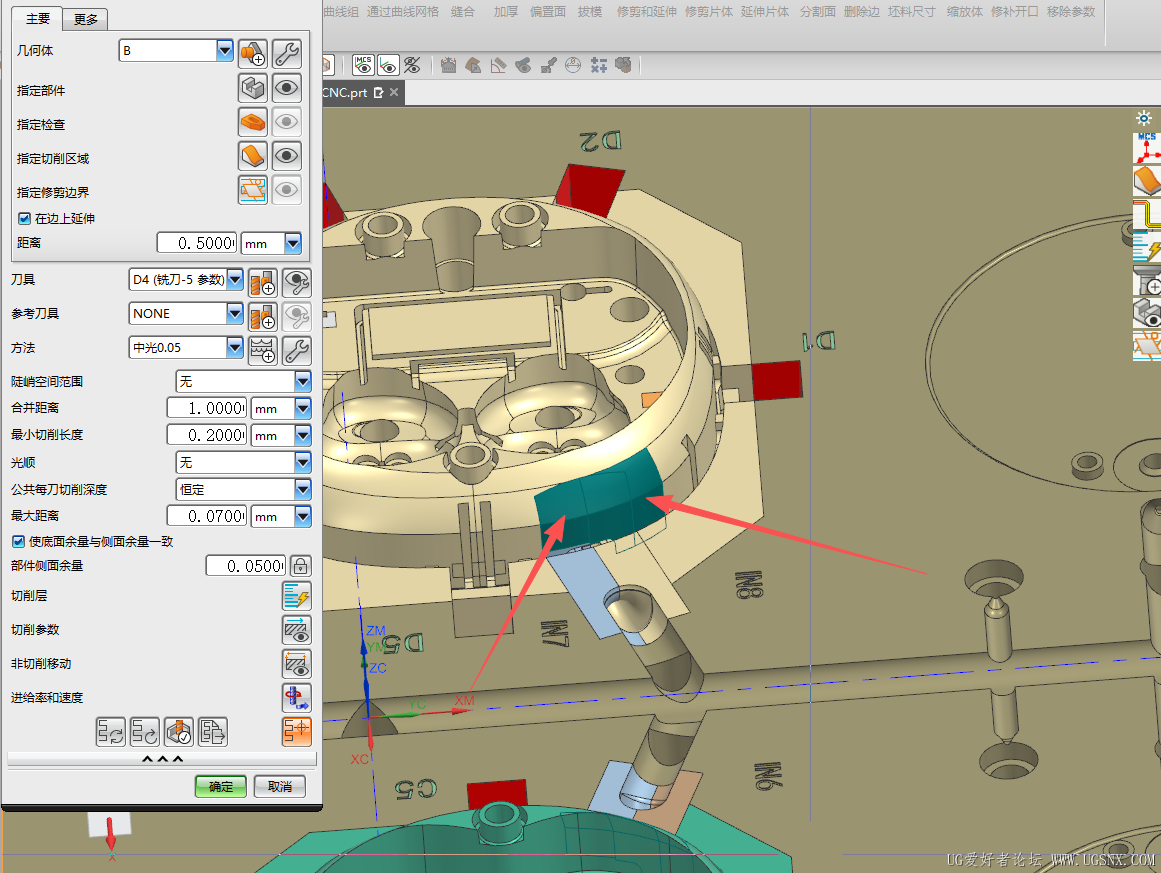Click the gear icon at top right of viewport
This screenshot has height=873, width=1161.
pyautogui.click(x=1144, y=118)
